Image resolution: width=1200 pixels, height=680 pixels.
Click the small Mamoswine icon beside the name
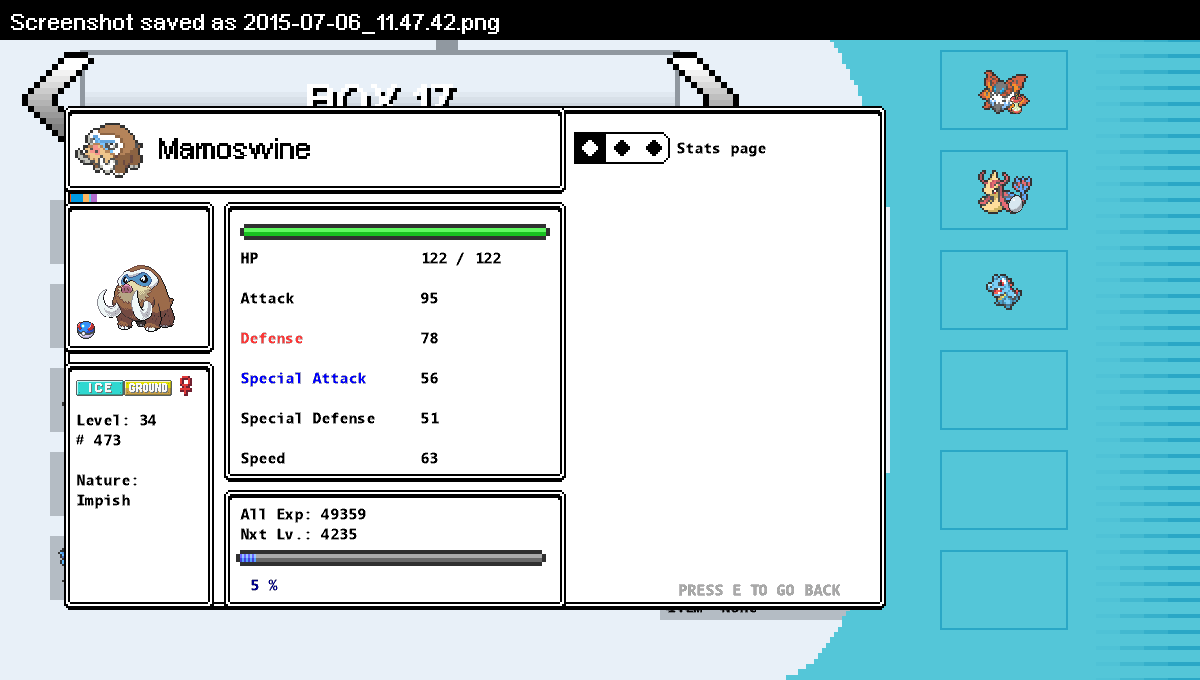[x=109, y=150]
